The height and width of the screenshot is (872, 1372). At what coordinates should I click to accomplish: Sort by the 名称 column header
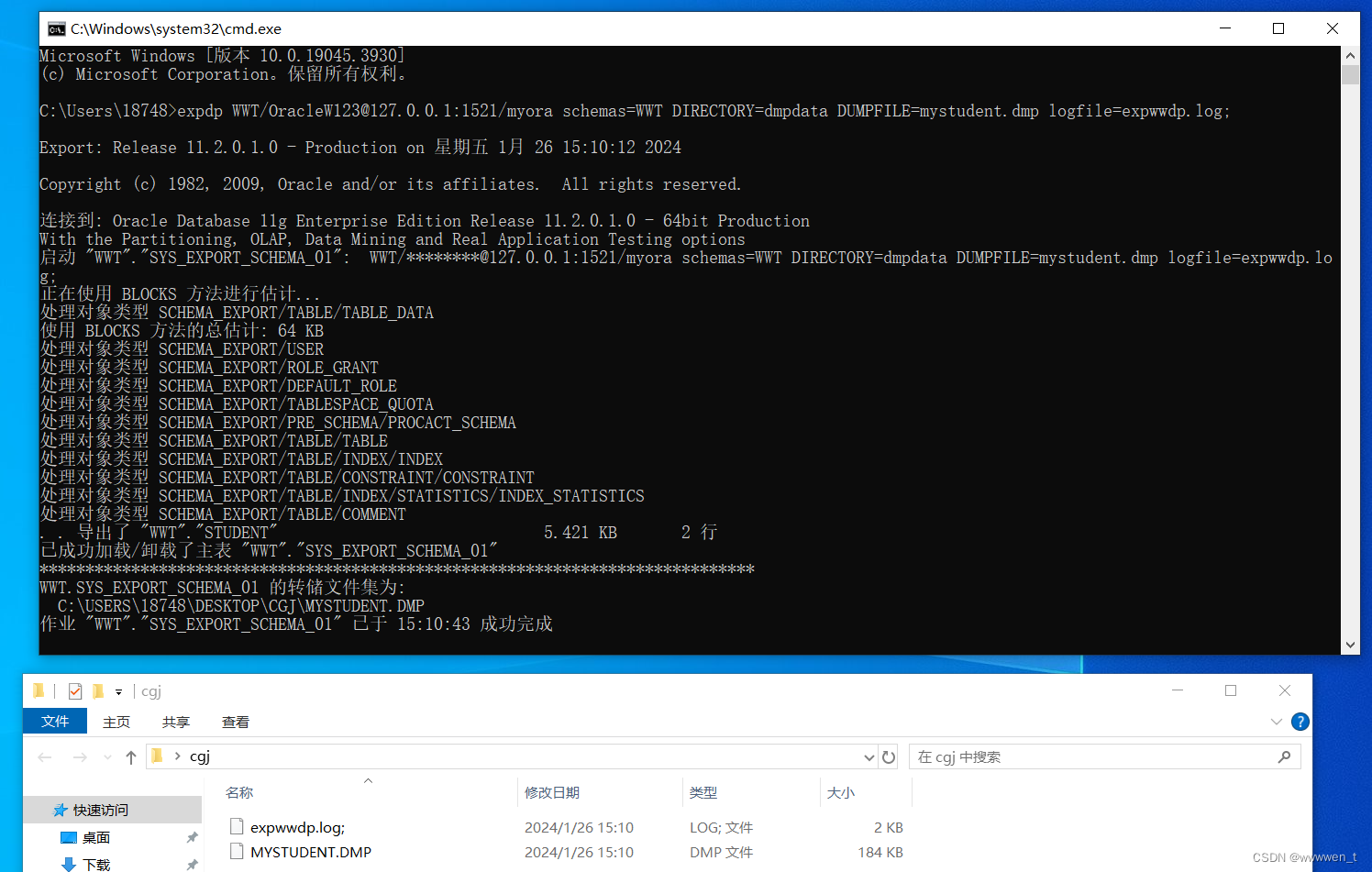[x=239, y=792]
